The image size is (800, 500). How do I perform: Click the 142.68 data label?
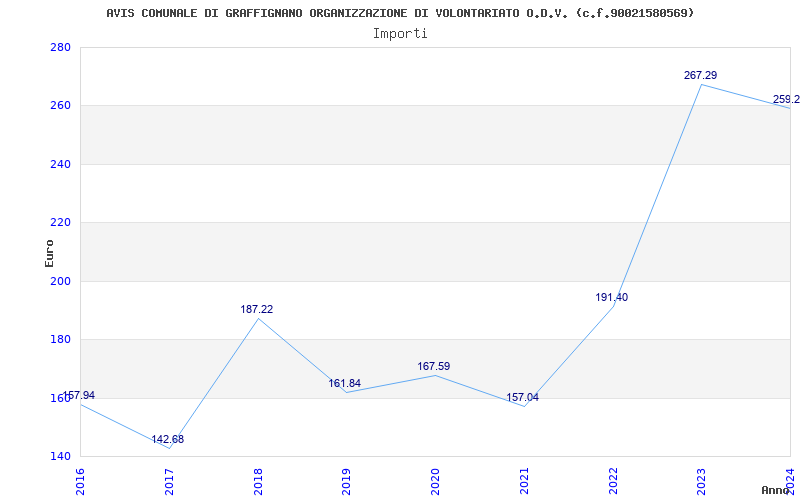tap(167, 439)
